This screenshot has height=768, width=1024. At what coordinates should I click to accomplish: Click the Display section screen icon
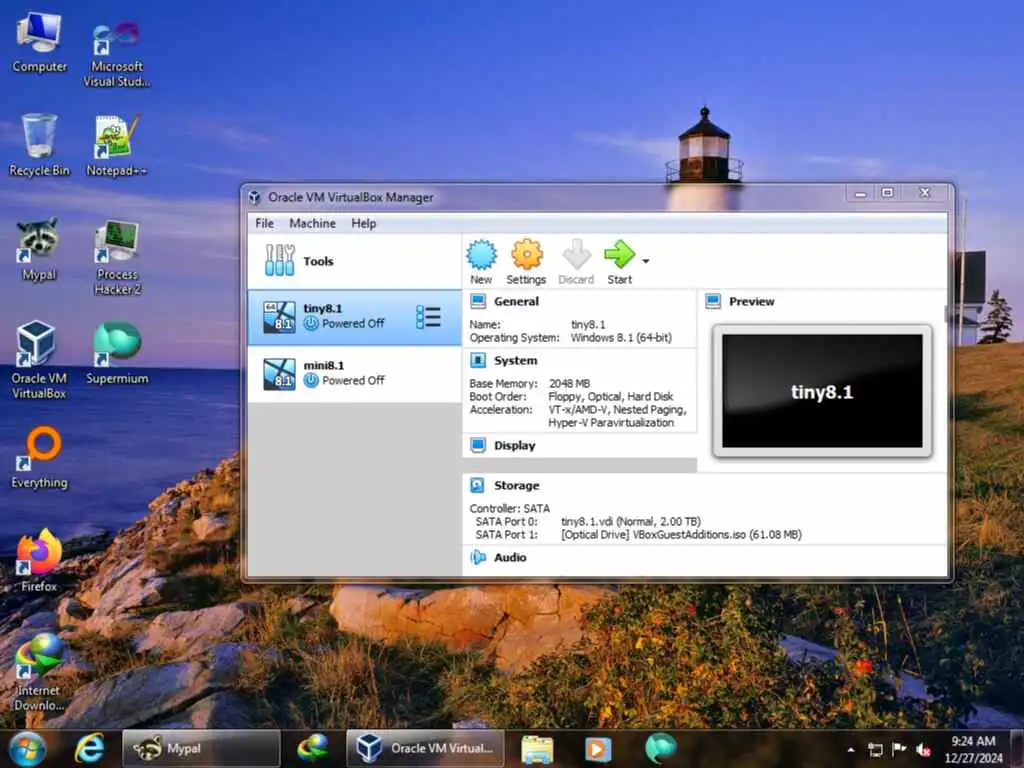tap(478, 445)
